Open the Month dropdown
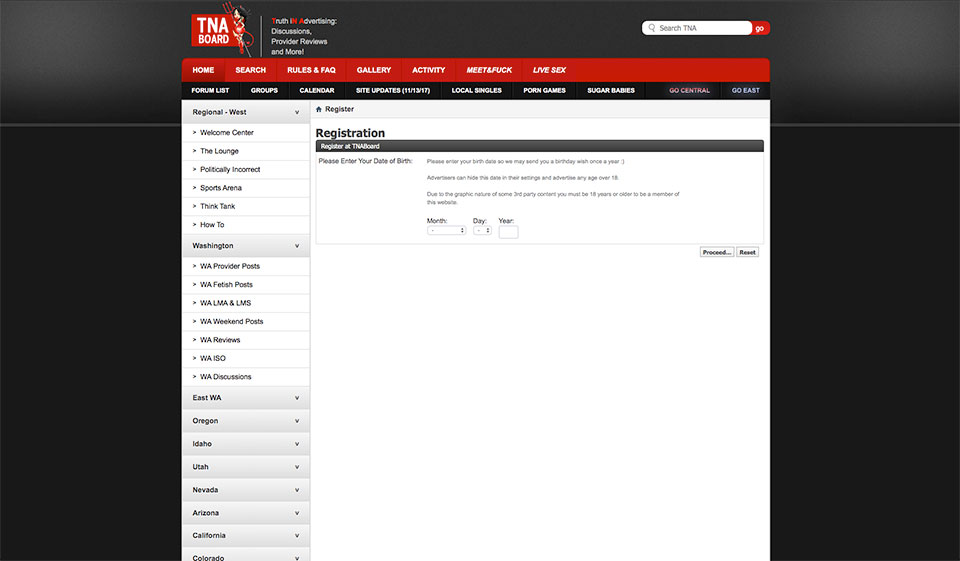 (446, 230)
